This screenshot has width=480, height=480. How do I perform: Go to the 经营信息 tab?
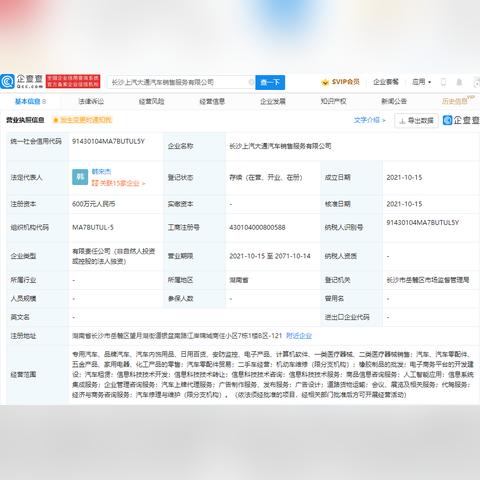[x=212, y=101]
